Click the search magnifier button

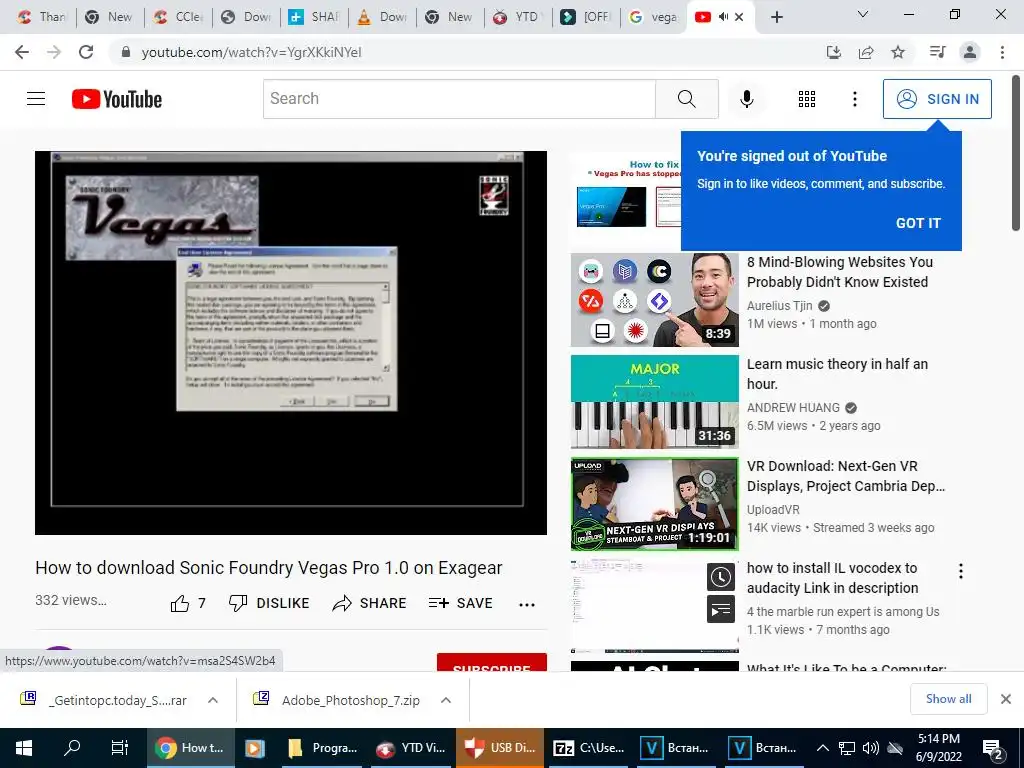tap(686, 99)
